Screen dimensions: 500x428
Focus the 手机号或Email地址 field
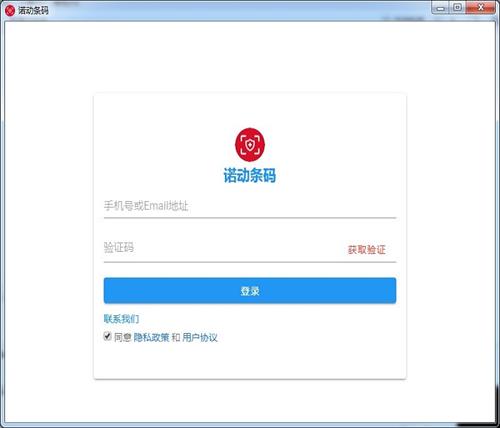click(250, 206)
